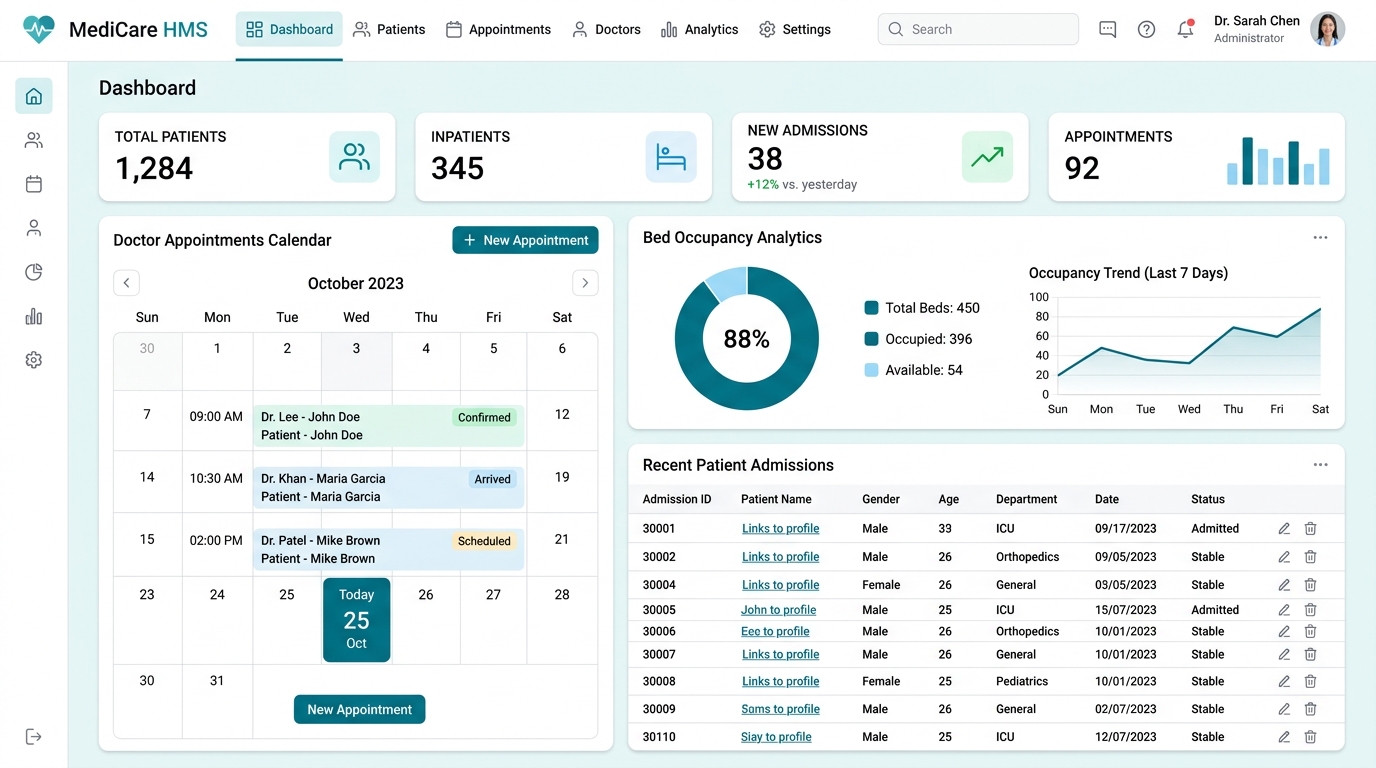
Task: Click the logout icon in sidebar
Action: pyautogui.click(x=34, y=737)
